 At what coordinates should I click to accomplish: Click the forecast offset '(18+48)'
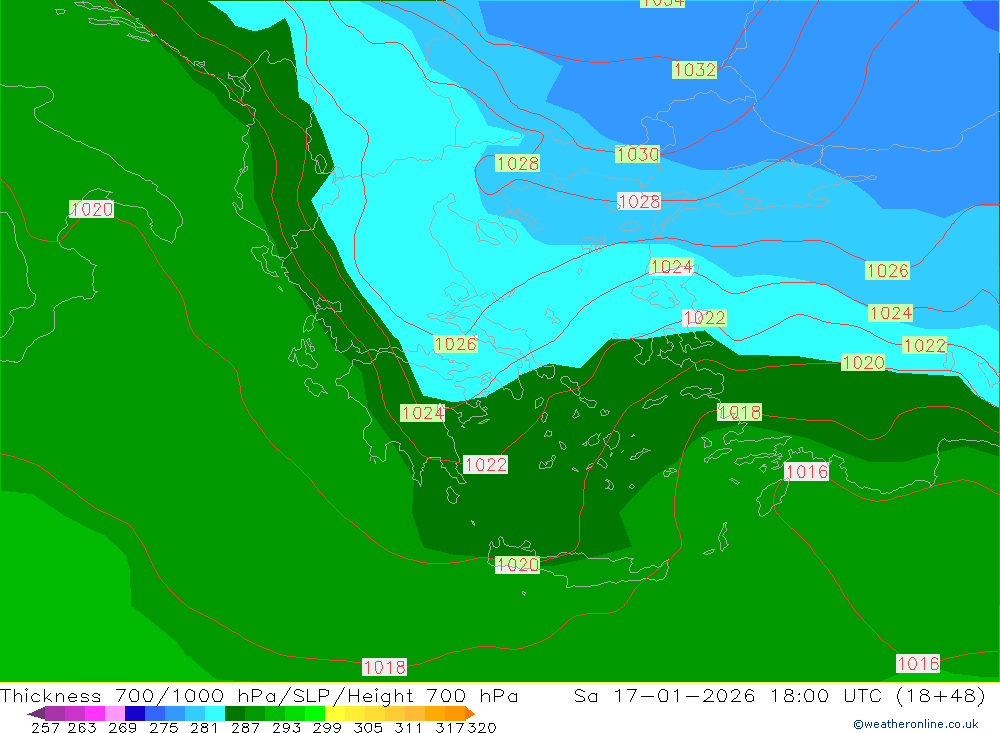click(940, 695)
